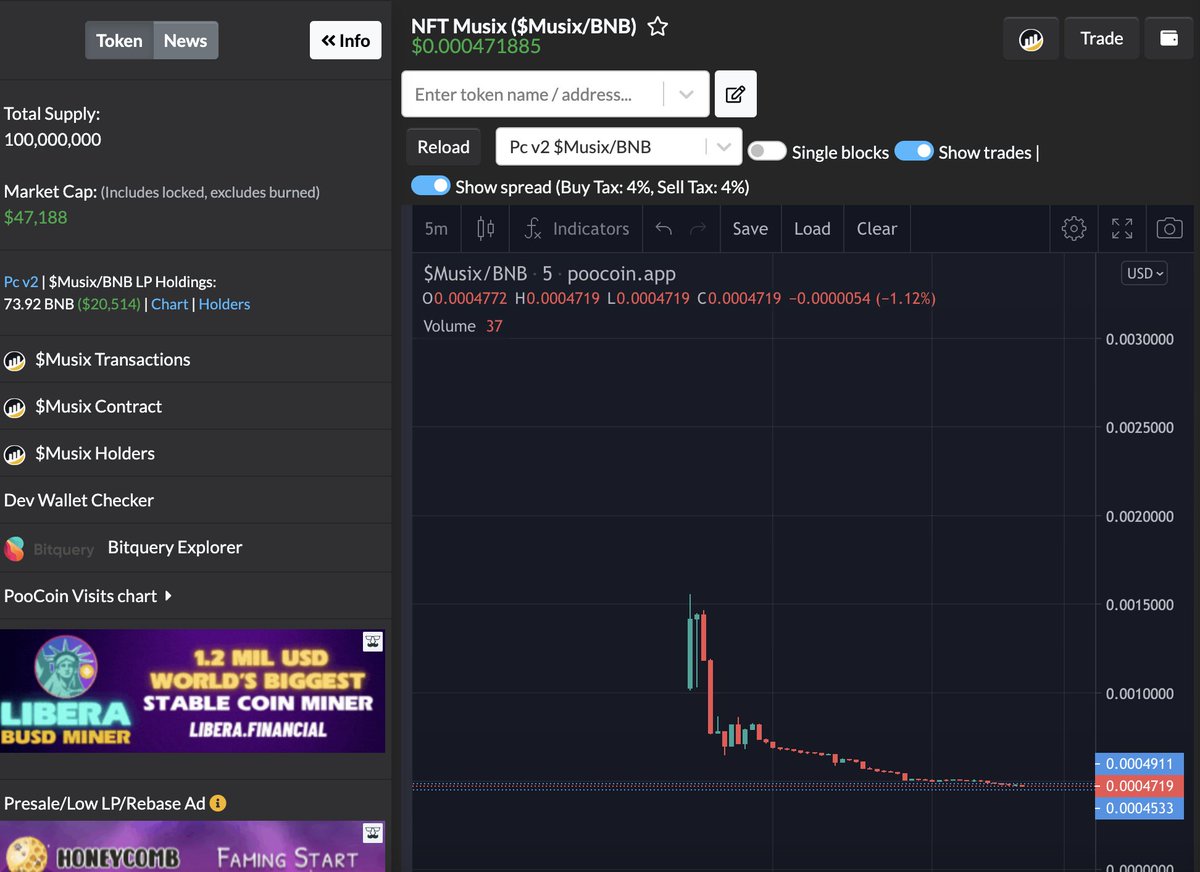Favorite NFT Musix with the star icon

click(658, 27)
